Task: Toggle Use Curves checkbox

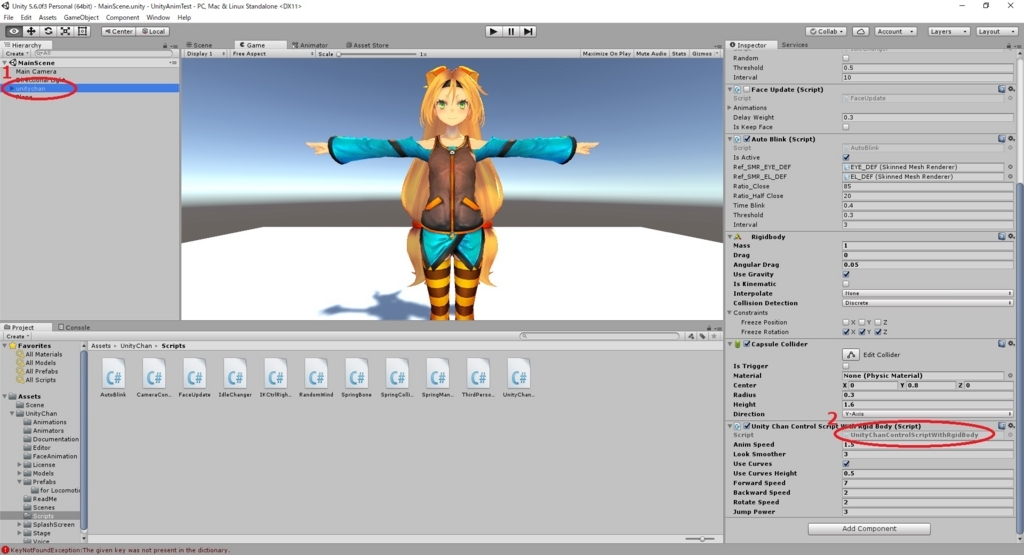Action: click(x=846, y=464)
